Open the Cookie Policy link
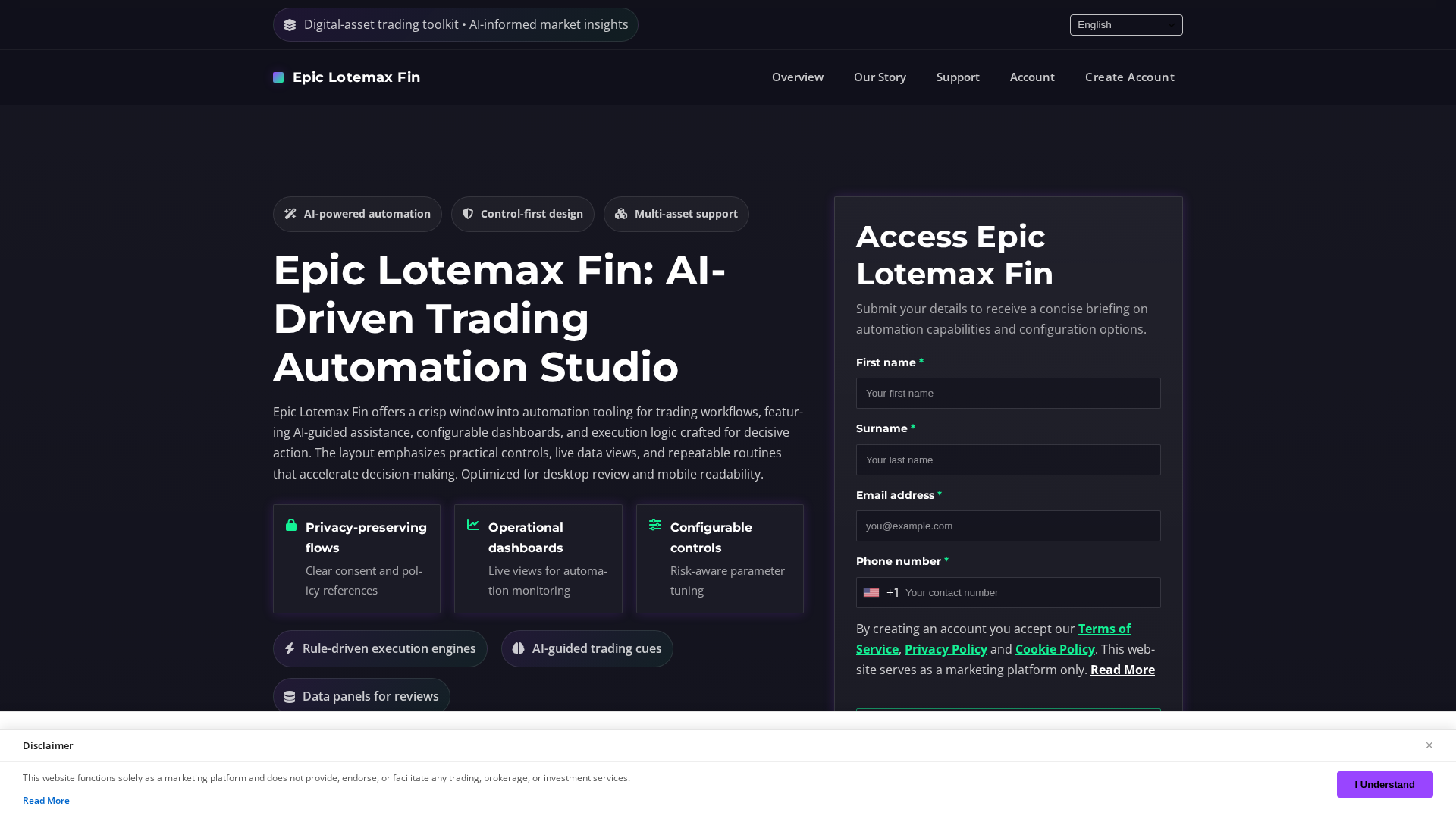The image size is (1456, 819). (1055, 649)
